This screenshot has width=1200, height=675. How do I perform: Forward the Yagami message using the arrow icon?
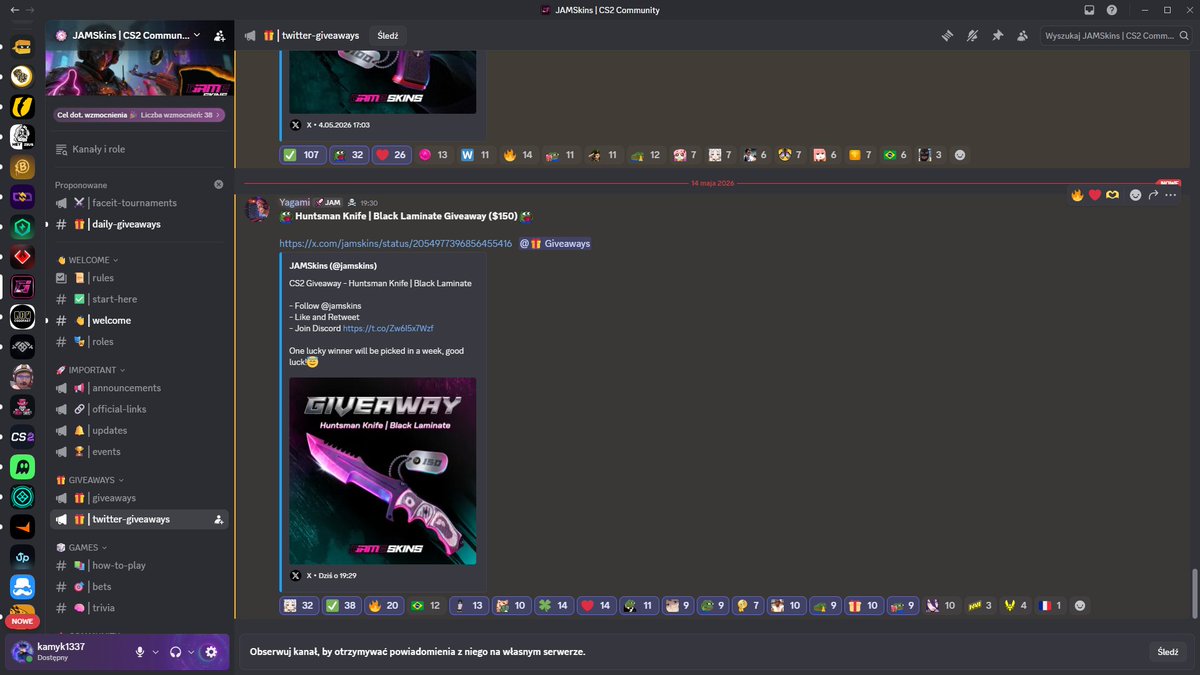[x=1153, y=195]
